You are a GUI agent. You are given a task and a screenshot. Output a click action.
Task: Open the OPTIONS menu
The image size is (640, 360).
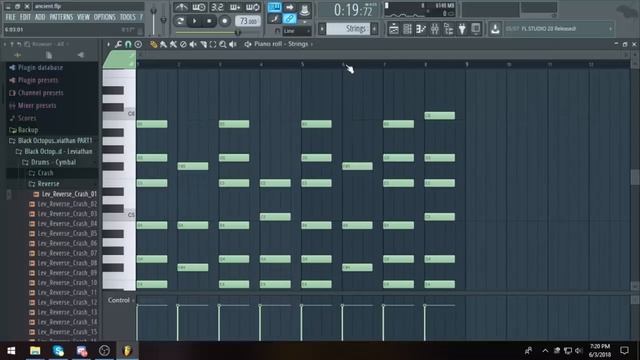click(105, 17)
